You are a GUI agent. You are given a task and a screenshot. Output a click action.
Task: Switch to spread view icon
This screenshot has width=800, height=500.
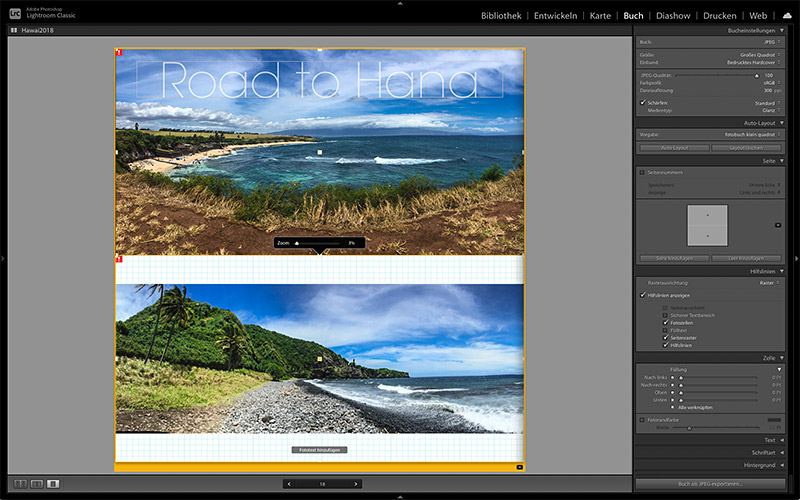[x=35, y=484]
